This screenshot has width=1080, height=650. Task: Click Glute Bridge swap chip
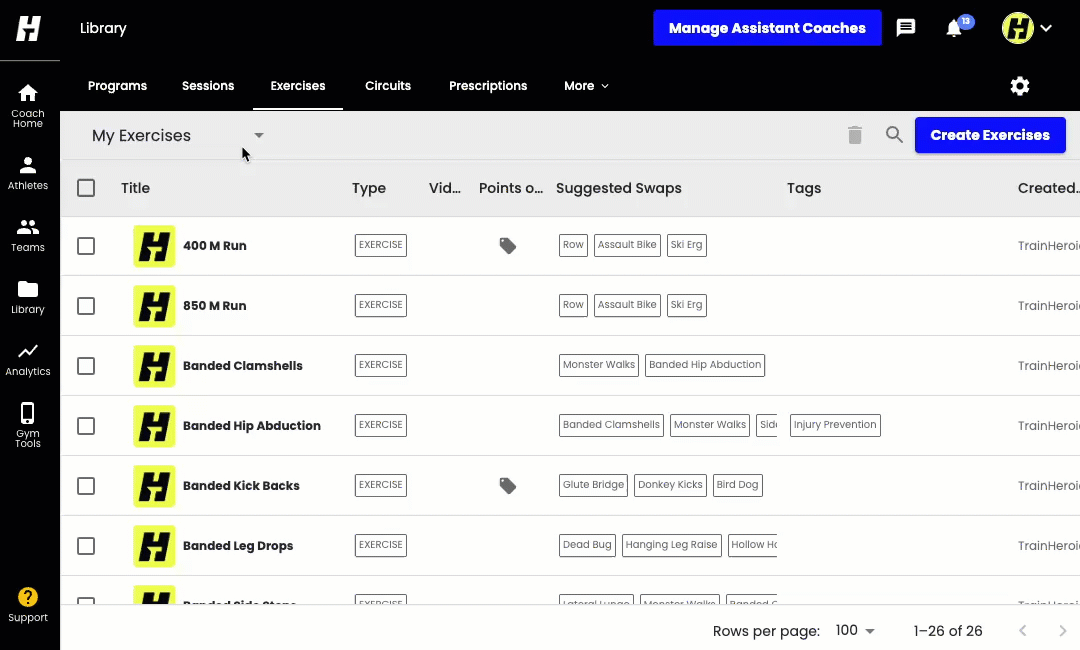coord(593,485)
